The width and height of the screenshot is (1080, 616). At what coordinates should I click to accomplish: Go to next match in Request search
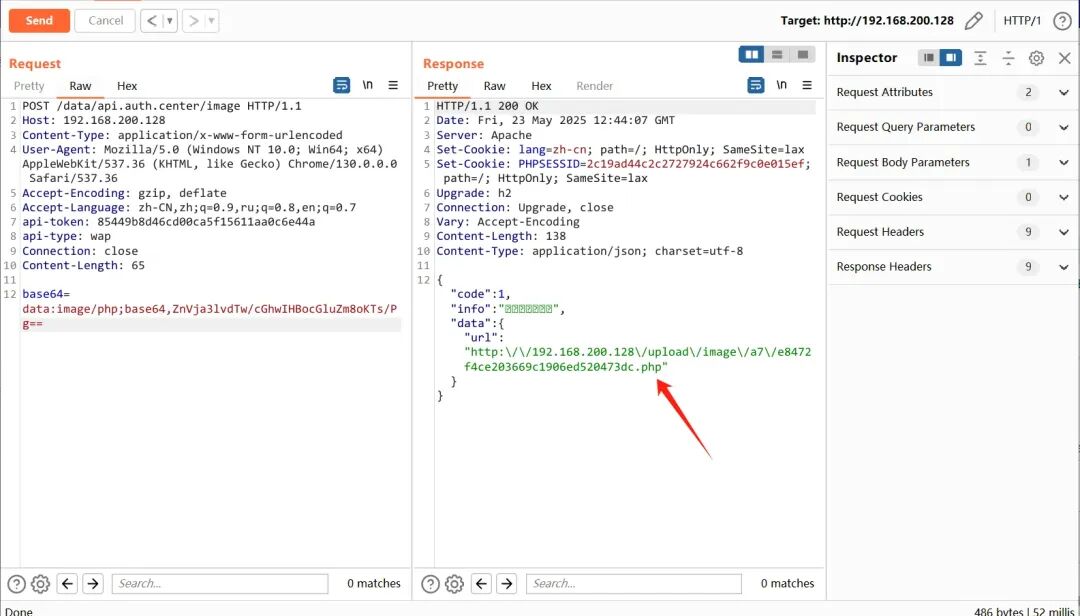pos(92,584)
